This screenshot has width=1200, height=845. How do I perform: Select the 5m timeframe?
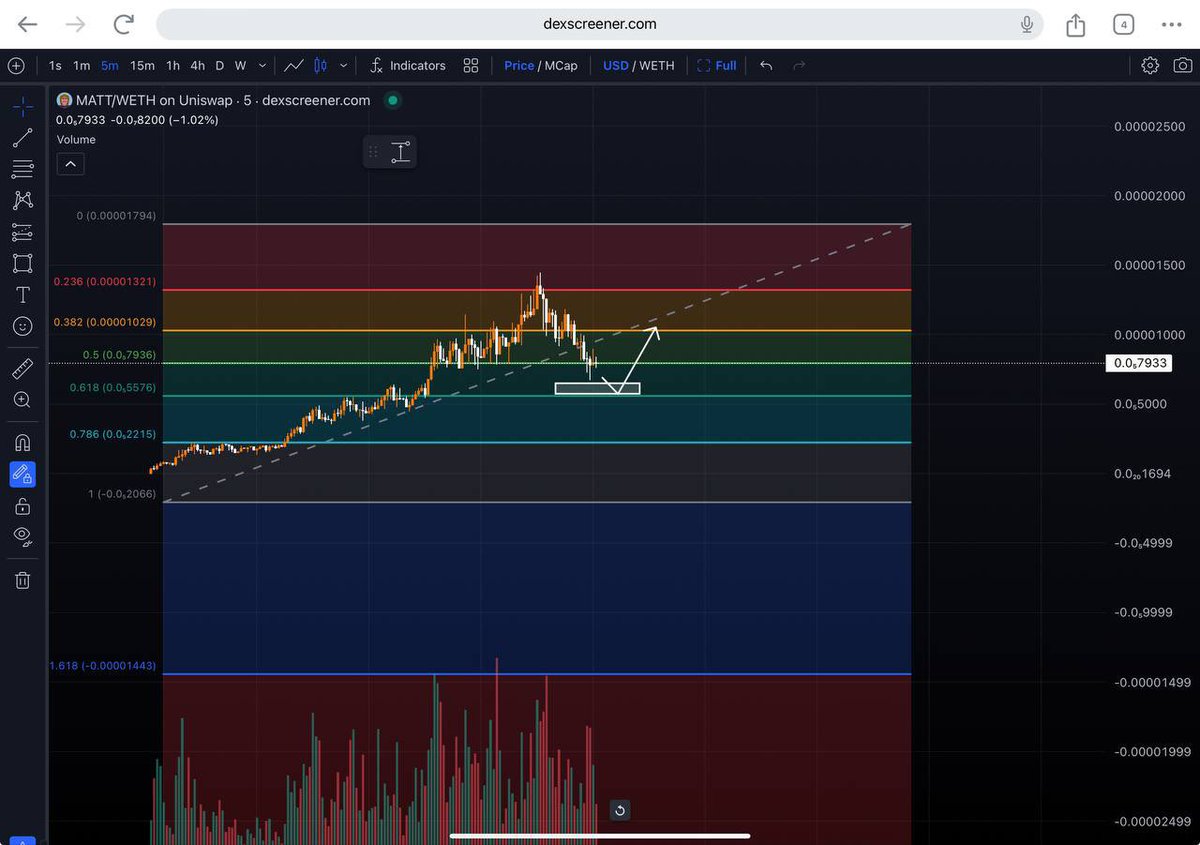tap(109, 66)
